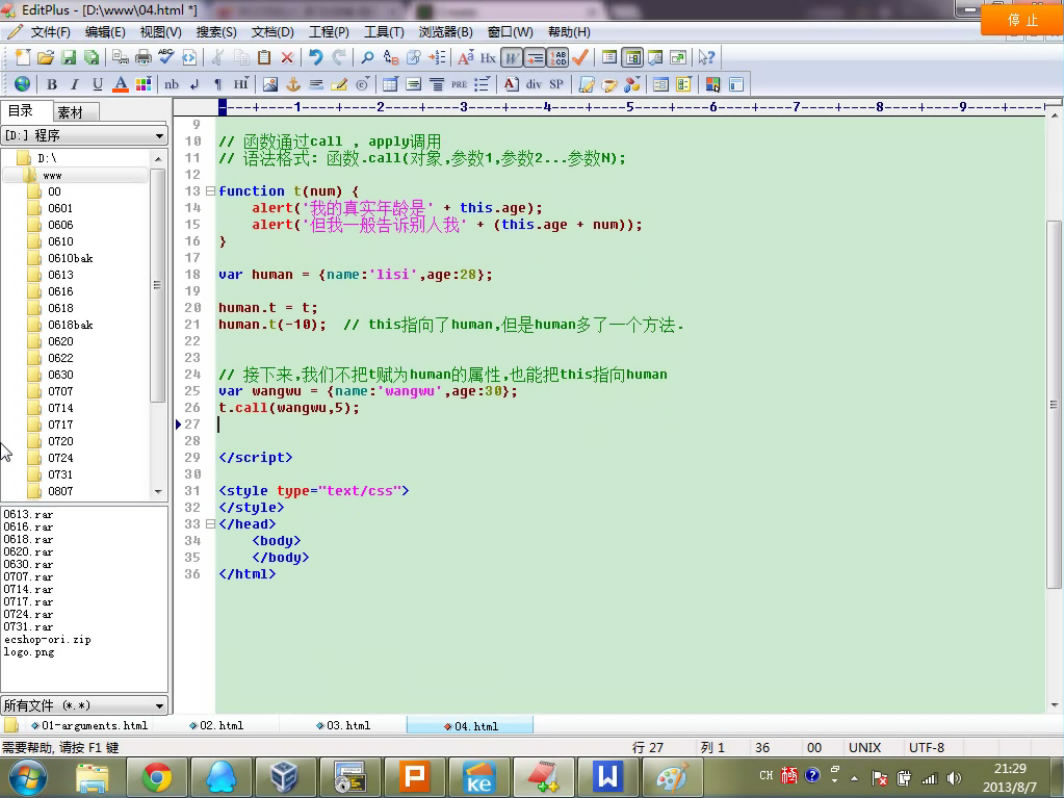Collapse the head tag fold marker
The width and height of the screenshot is (1064, 798).
coord(210,524)
